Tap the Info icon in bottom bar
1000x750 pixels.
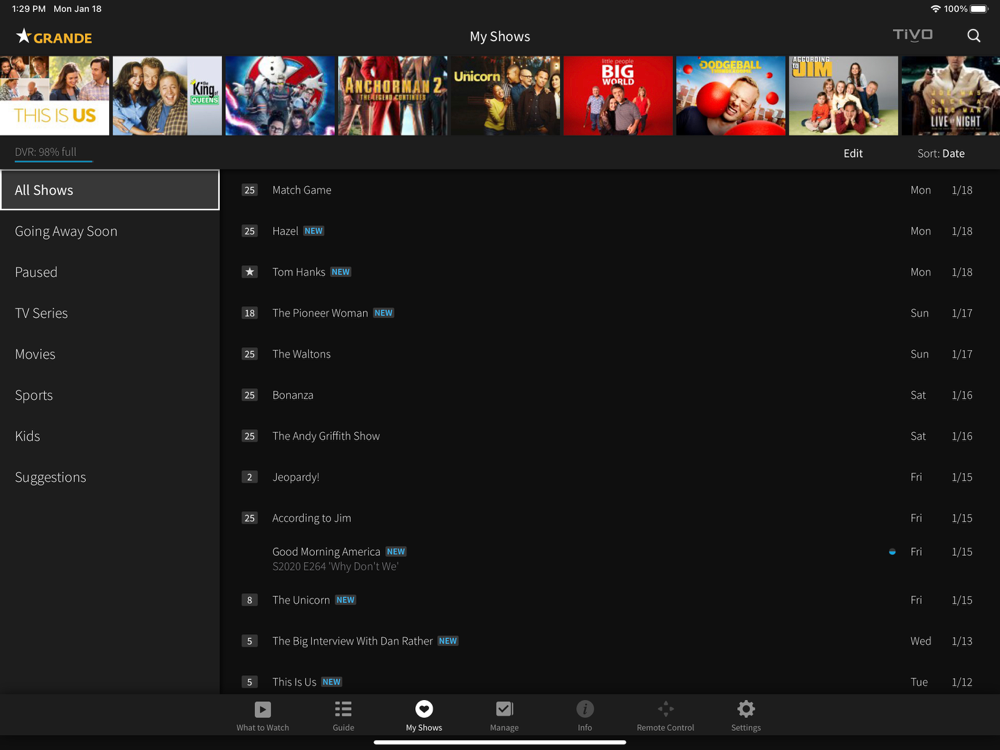tap(585, 709)
